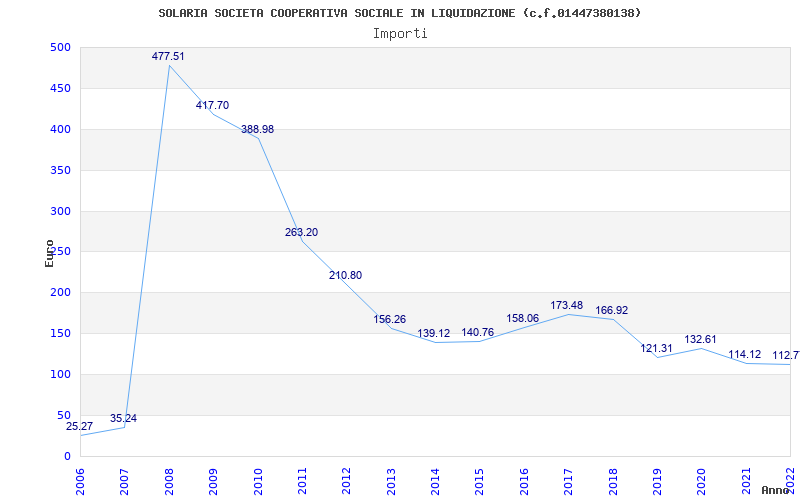Click the 2013 year axis label
Image resolution: width=800 pixels, height=500 pixels.
(391, 481)
